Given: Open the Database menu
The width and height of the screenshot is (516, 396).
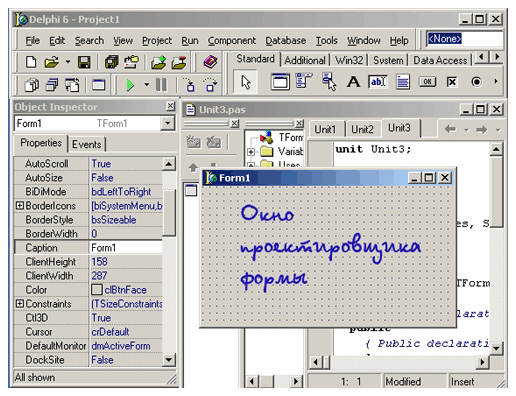Looking at the screenshot, I should pos(286,41).
